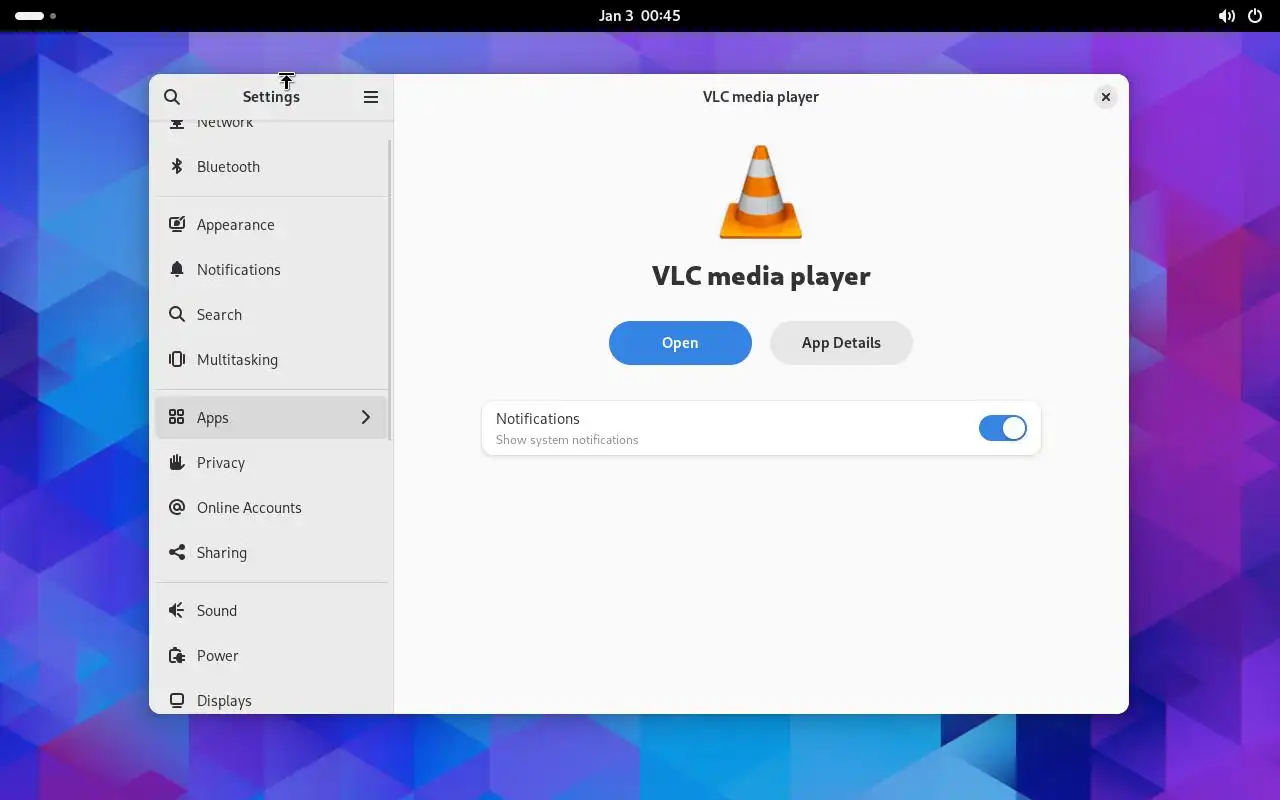Click the Power icon in sidebar
Screen dimensions: 1280x800
coord(177,655)
